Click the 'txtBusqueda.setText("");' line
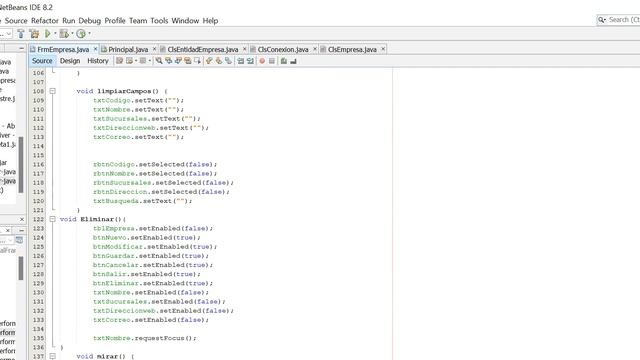The height and width of the screenshot is (360, 640). [x=142, y=201]
